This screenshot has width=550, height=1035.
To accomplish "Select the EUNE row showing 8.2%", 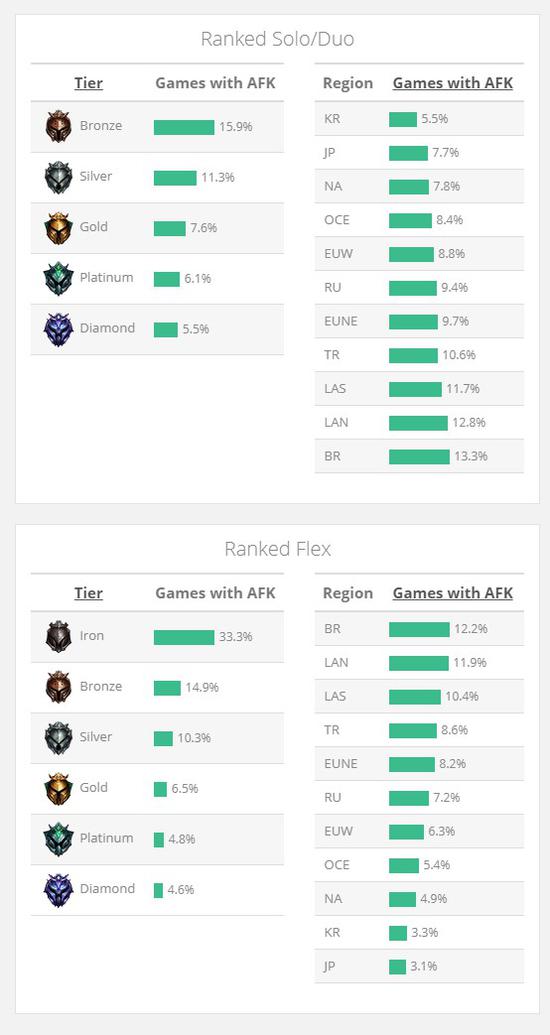I will coord(419,764).
